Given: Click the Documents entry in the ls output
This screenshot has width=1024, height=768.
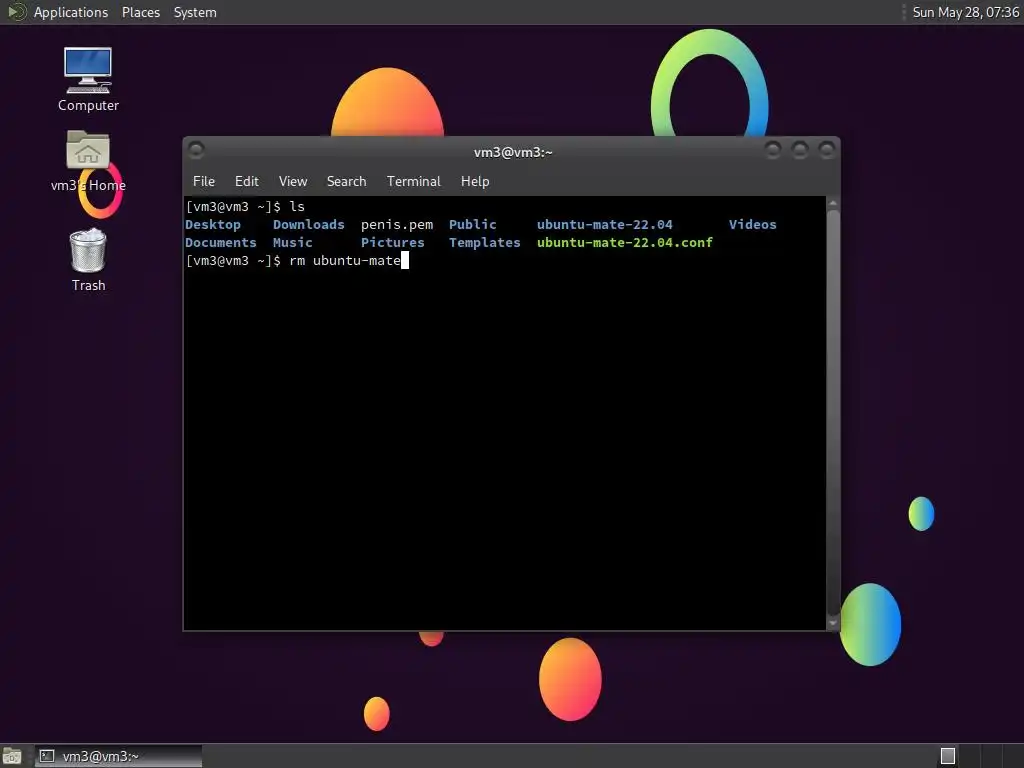Looking at the screenshot, I should [x=221, y=242].
